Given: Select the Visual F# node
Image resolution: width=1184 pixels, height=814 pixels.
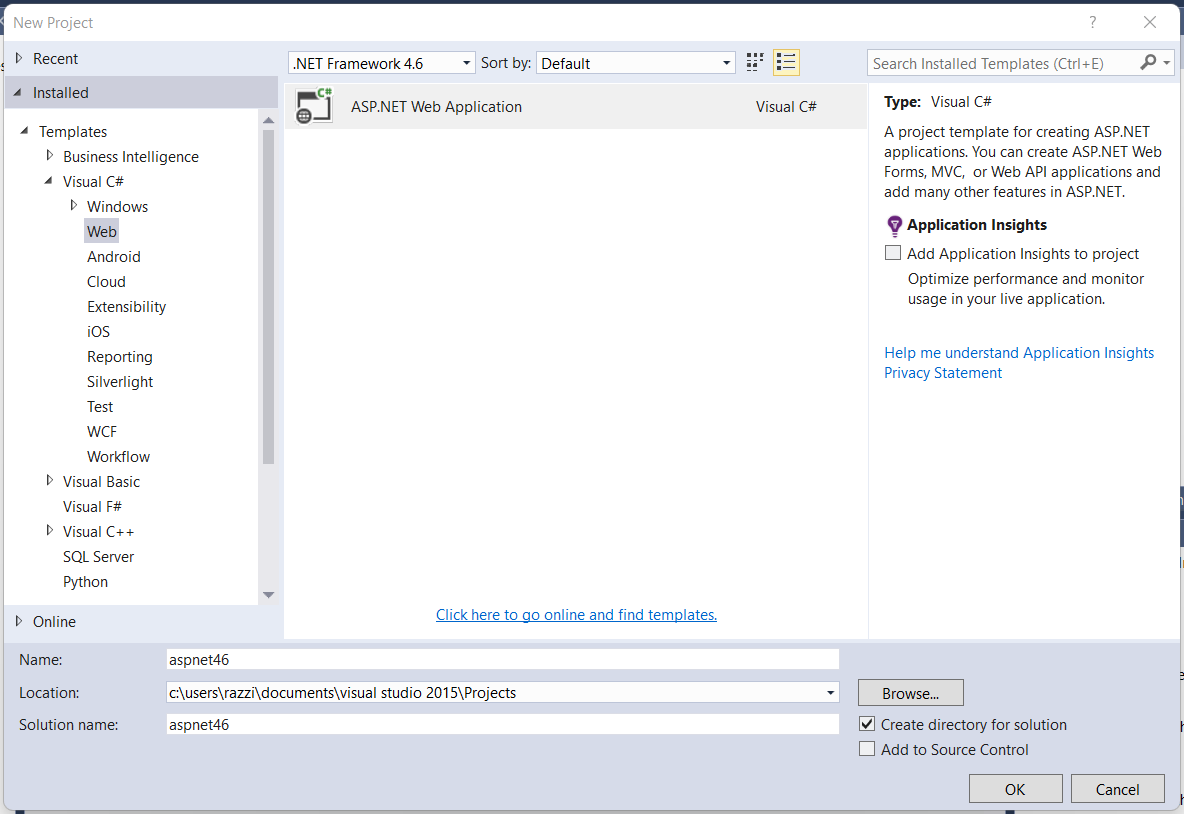Looking at the screenshot, I should [92, 506].
